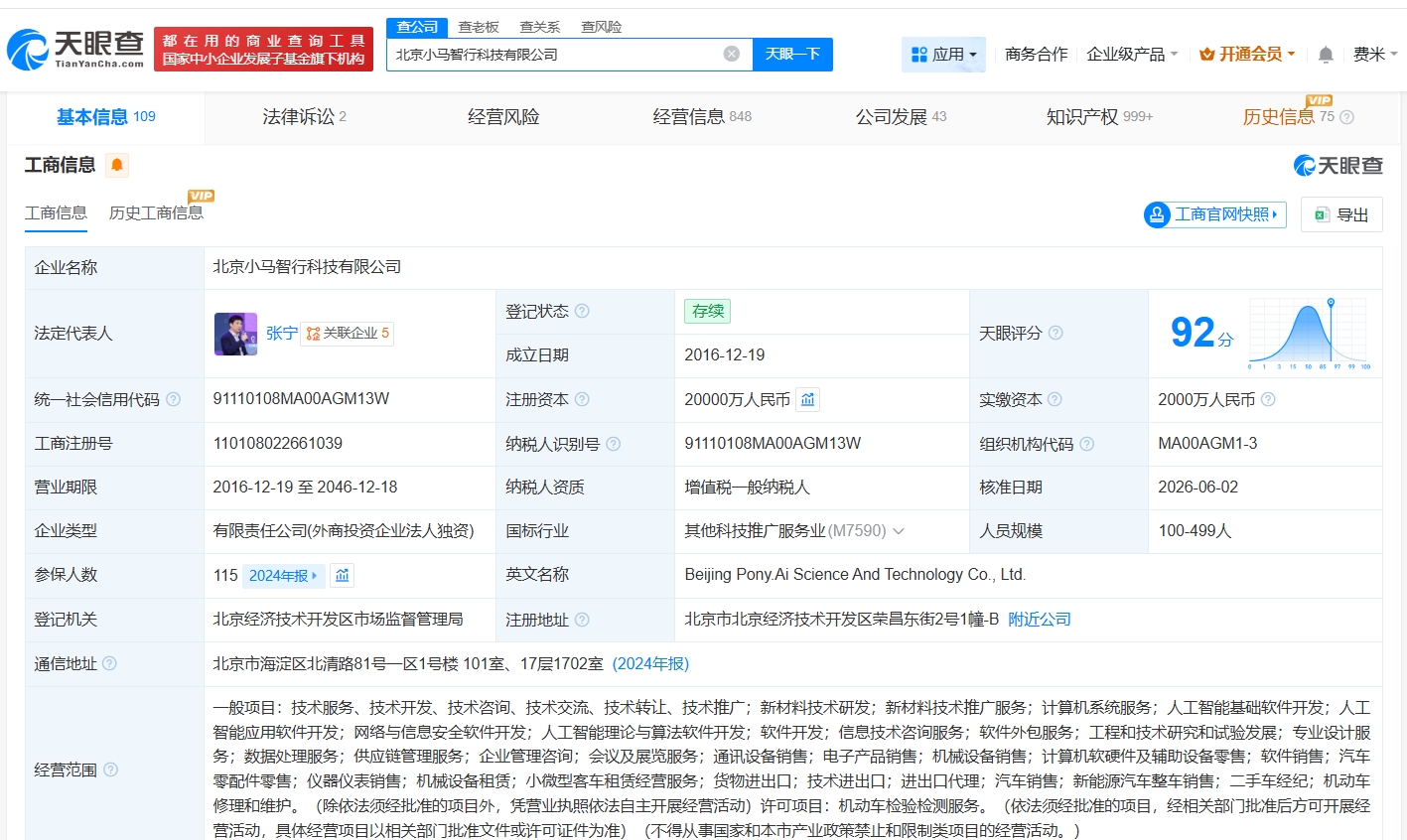The image size is (1407, 840).
Task: Click the 都在用的商业查询工具 red banner
Action: tap(263, 49)
